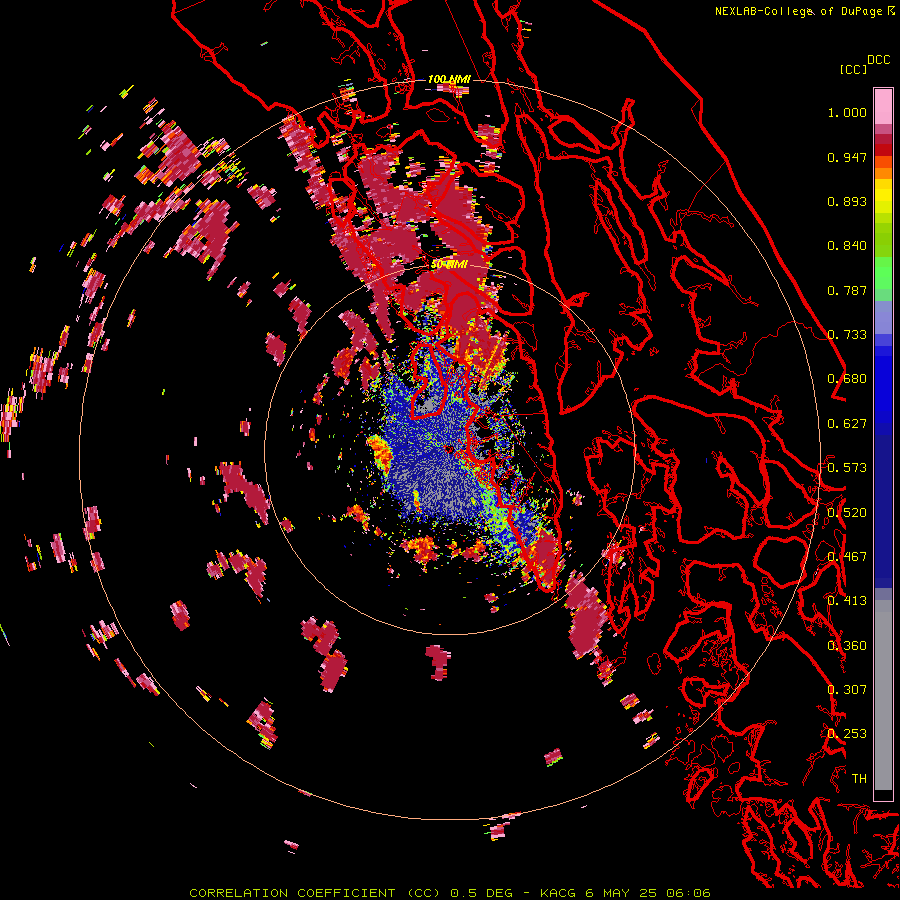Click the TH threshold label on the scale
Screen dimensions: 900x900
click(859, 779)
